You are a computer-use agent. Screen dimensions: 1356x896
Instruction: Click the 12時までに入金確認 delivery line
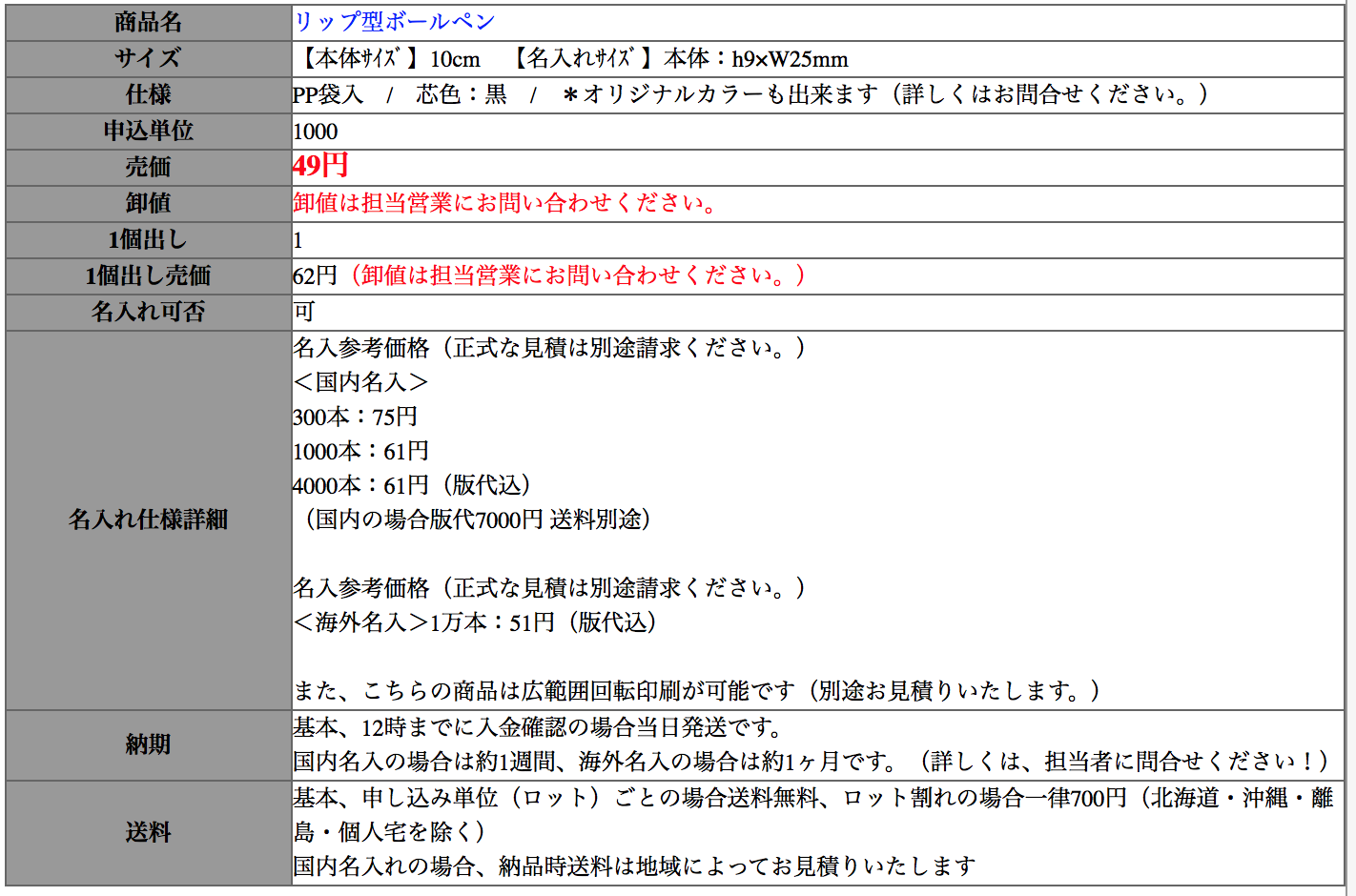(537, 727)
